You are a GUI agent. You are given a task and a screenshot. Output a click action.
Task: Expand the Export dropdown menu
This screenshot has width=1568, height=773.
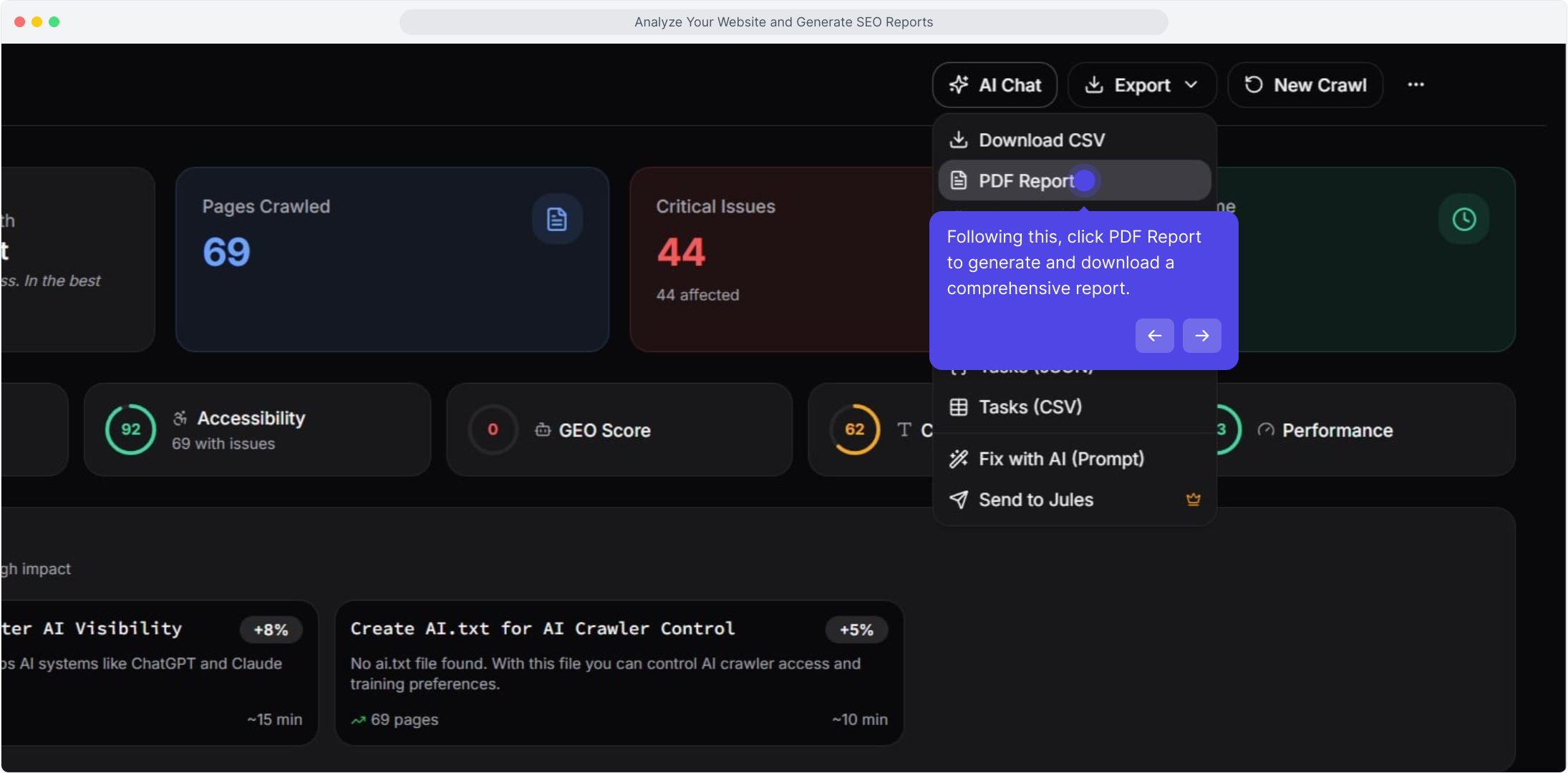click(1142, 85)
